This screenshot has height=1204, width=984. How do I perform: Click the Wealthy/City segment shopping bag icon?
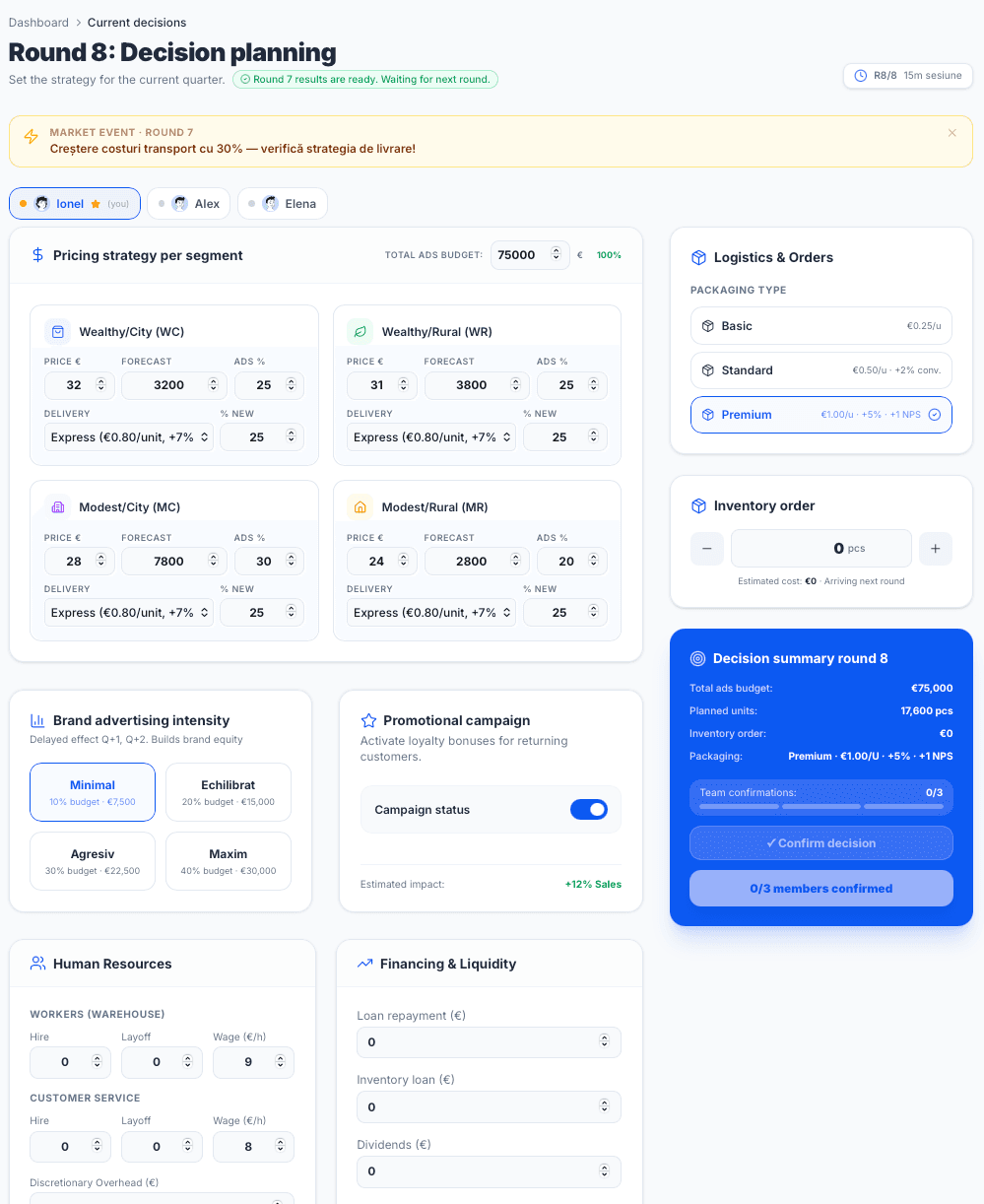pyautogui.click(x=58, y=332)
